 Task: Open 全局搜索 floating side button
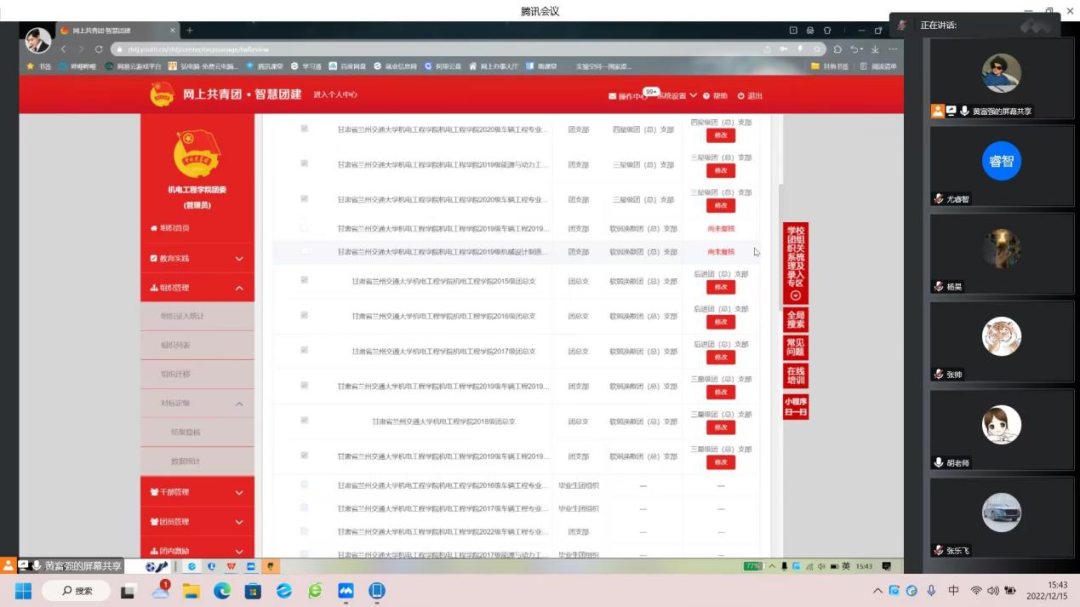pos(795,320)
